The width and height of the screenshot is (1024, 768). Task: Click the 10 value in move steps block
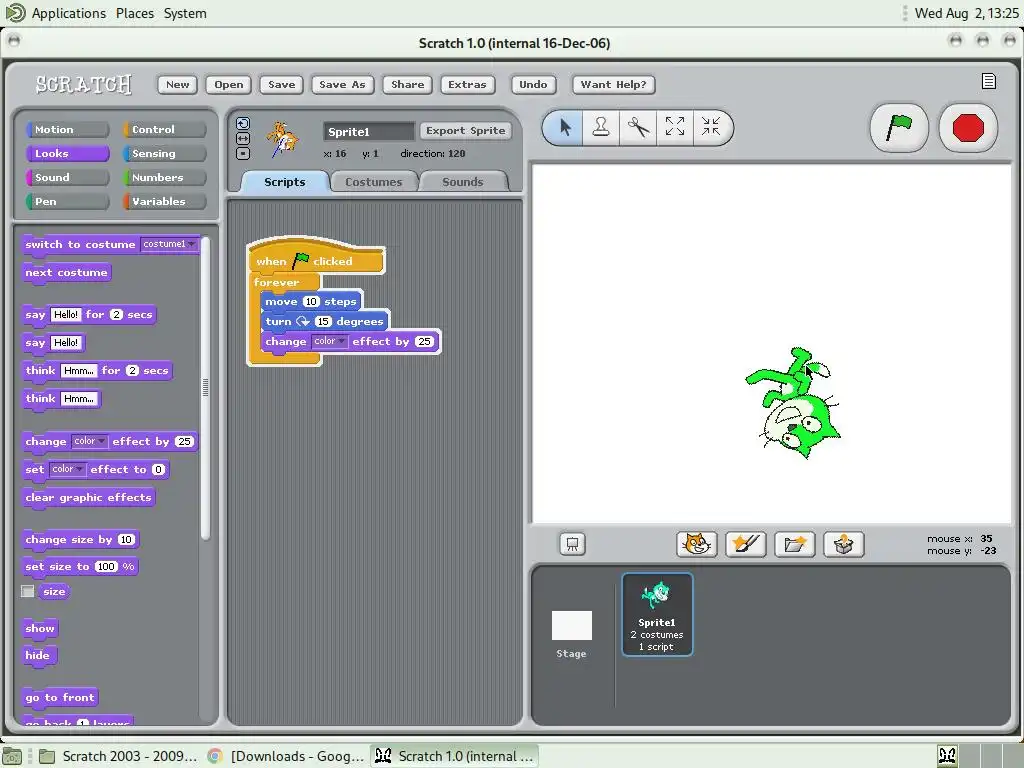pyautogui.click(x=311, y=302)
